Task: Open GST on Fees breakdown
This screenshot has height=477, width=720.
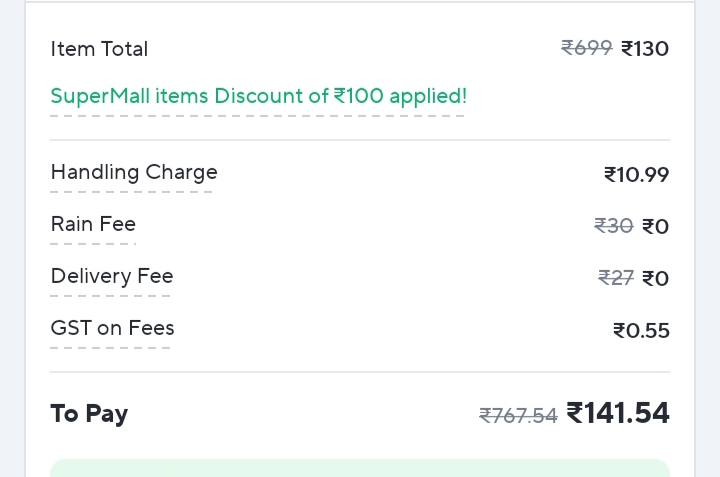Action: point(112,328)
